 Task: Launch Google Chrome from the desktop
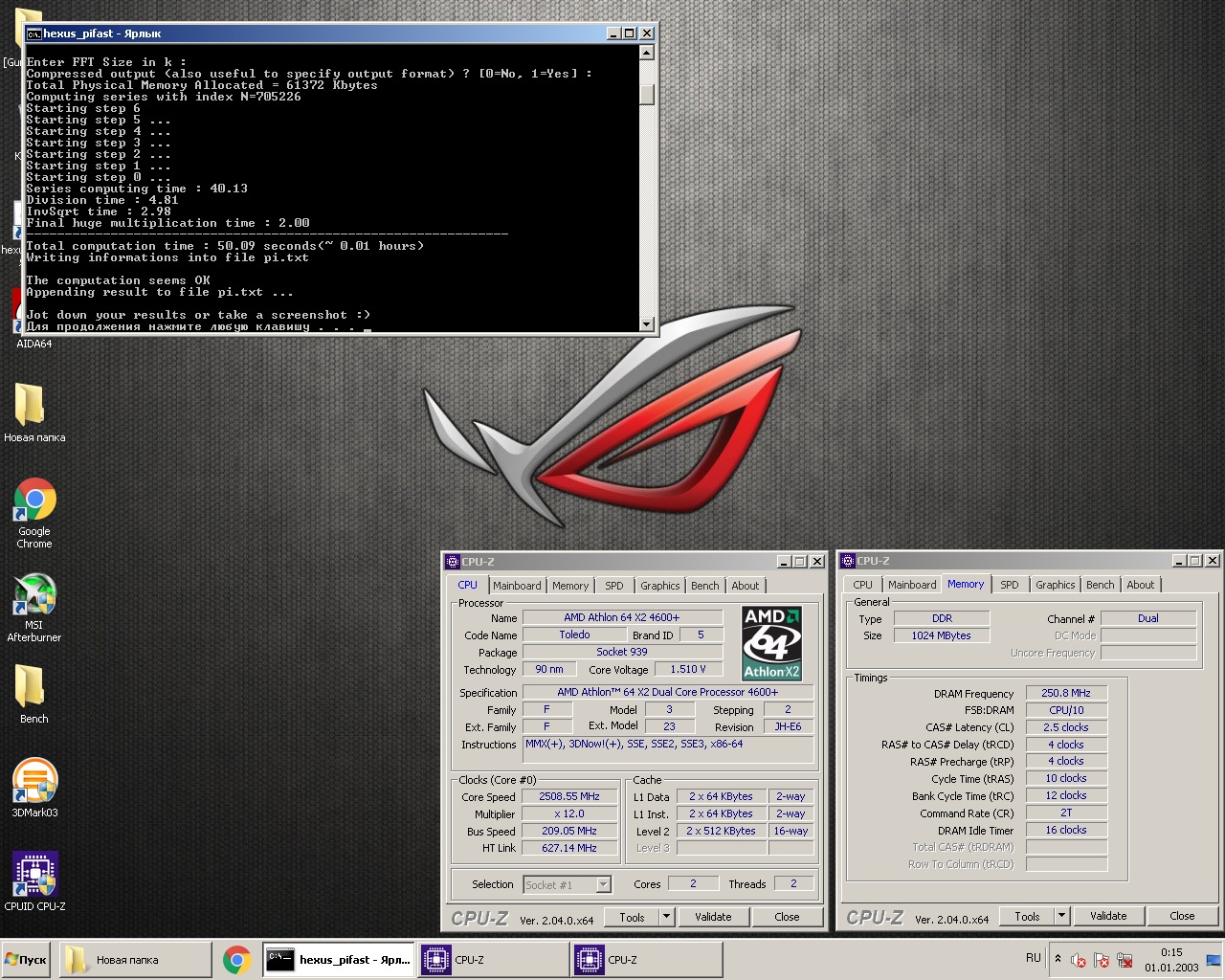pos(34,513)
